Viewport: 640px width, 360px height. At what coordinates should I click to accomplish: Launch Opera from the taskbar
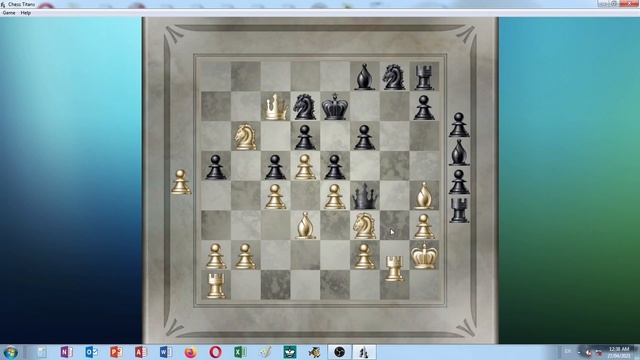pos(216,352)
